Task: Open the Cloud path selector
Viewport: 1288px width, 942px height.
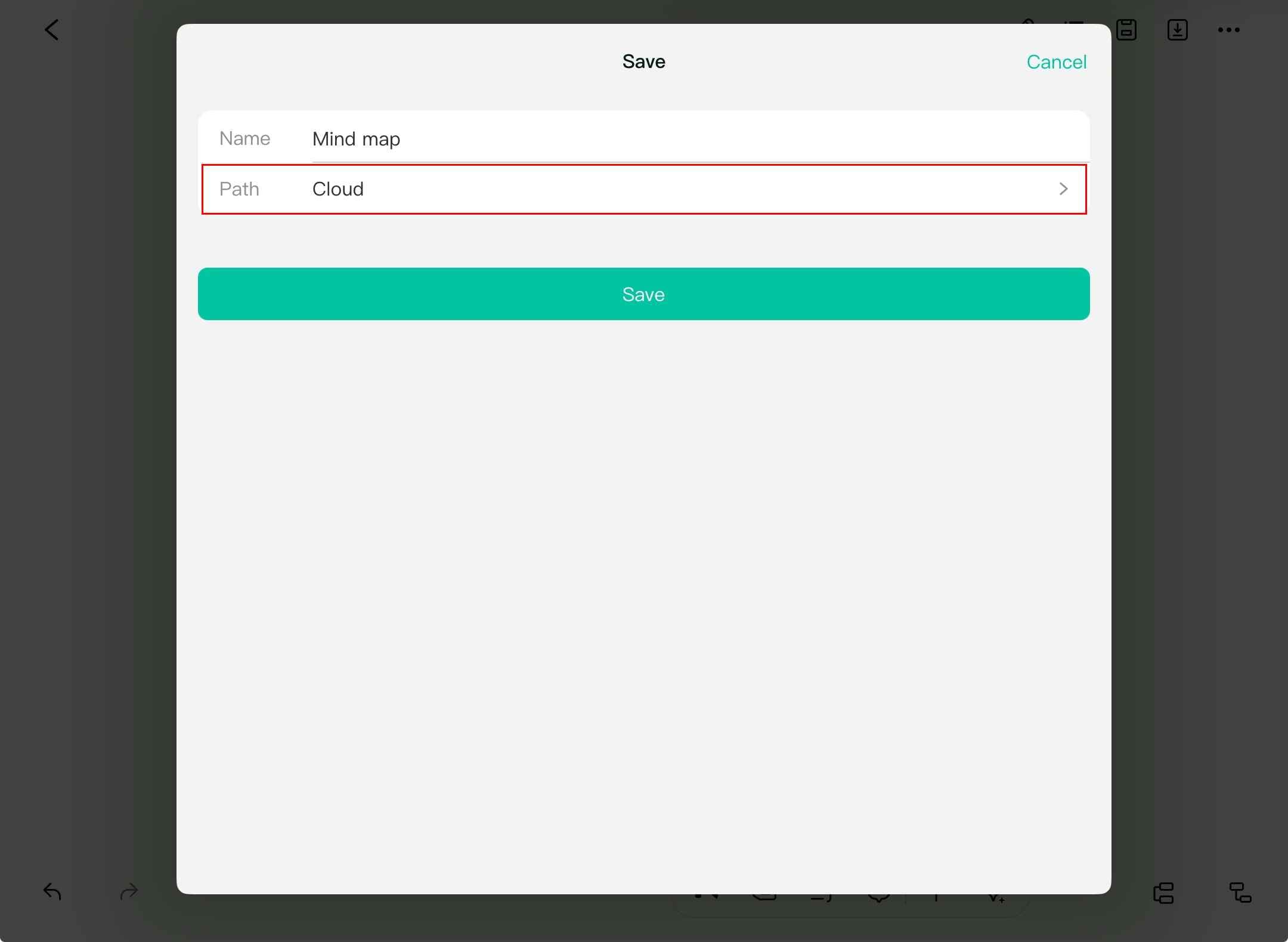Action: [x=644, y=189]
